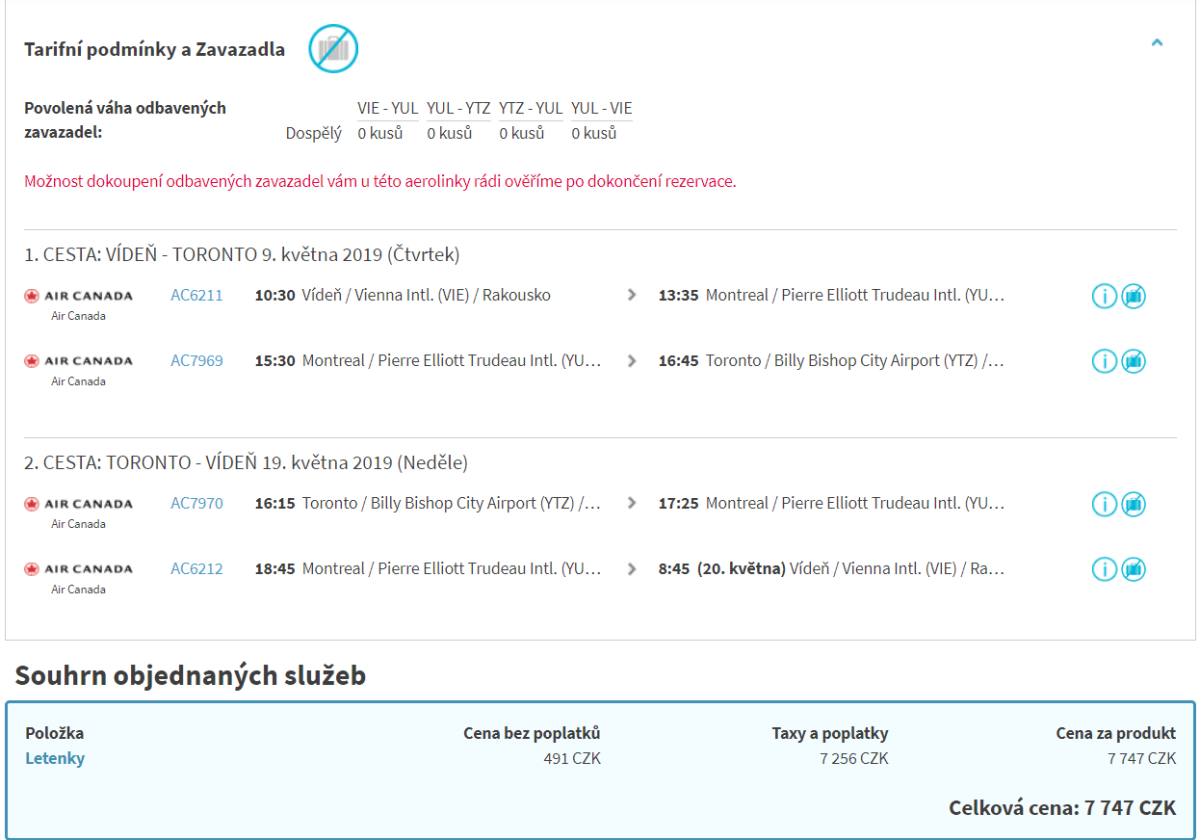Click the no-baggage icon for flight AC7970
The height and width of the screenshot is (840, 1200).
(x=1133, y=504)
